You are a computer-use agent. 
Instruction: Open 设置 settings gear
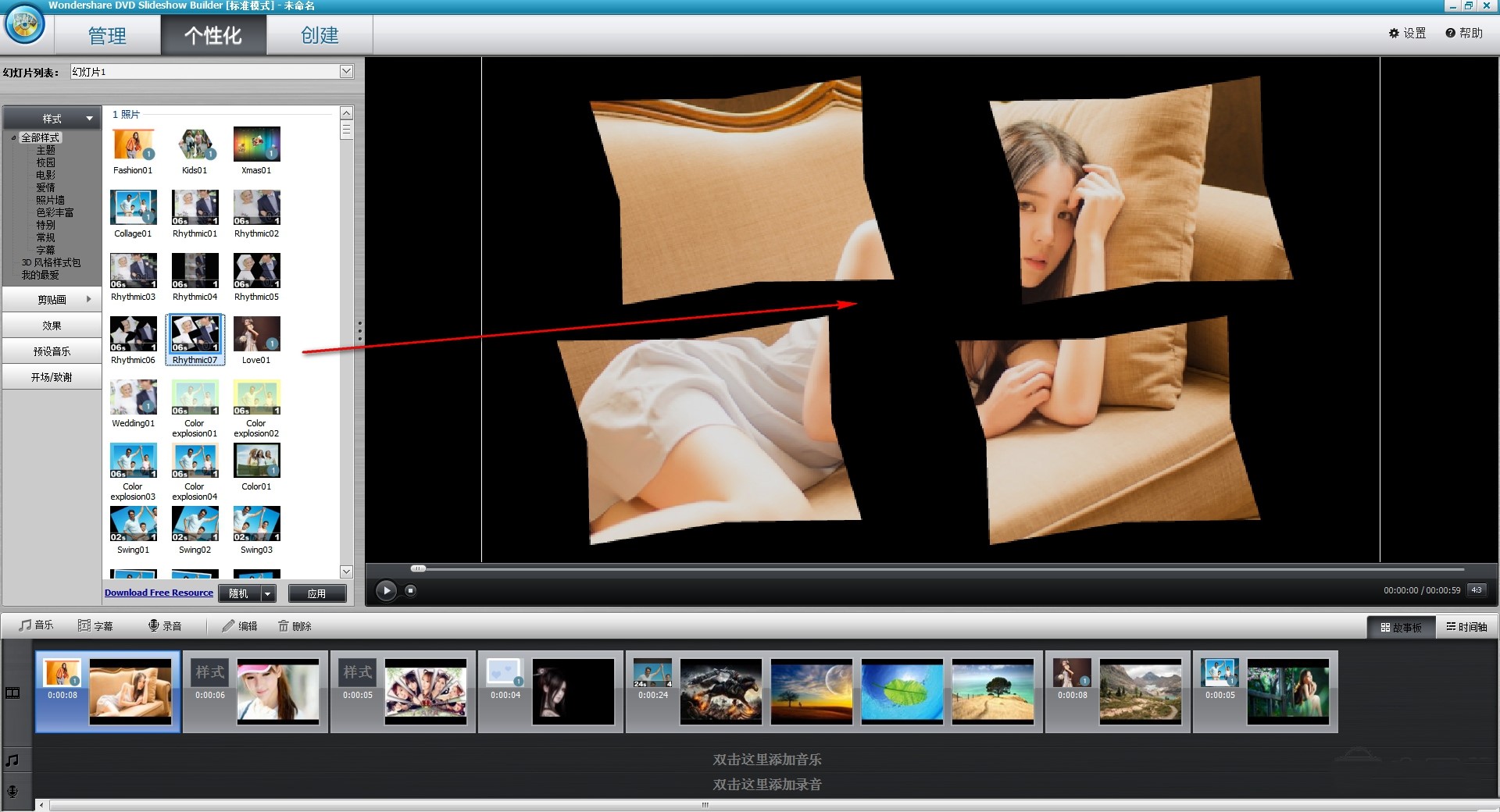(x=1407, y=33)
